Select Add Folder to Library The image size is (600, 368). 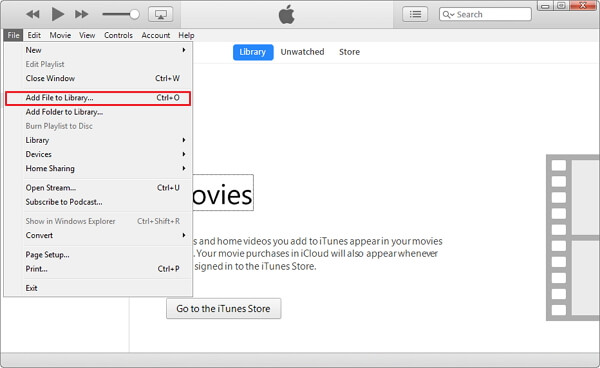tap(98, 112)
